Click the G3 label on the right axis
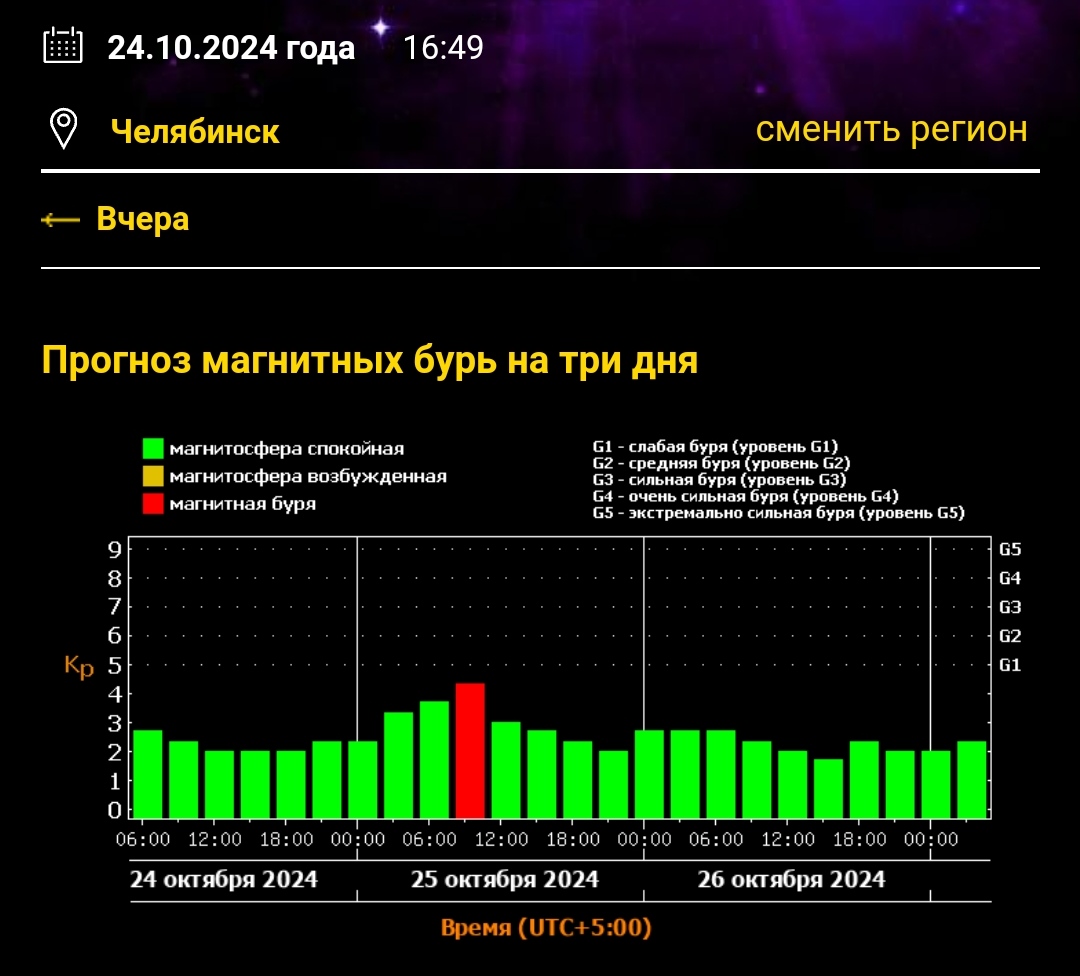The height and width of the screenshot is (976, 1080). 1010,608
